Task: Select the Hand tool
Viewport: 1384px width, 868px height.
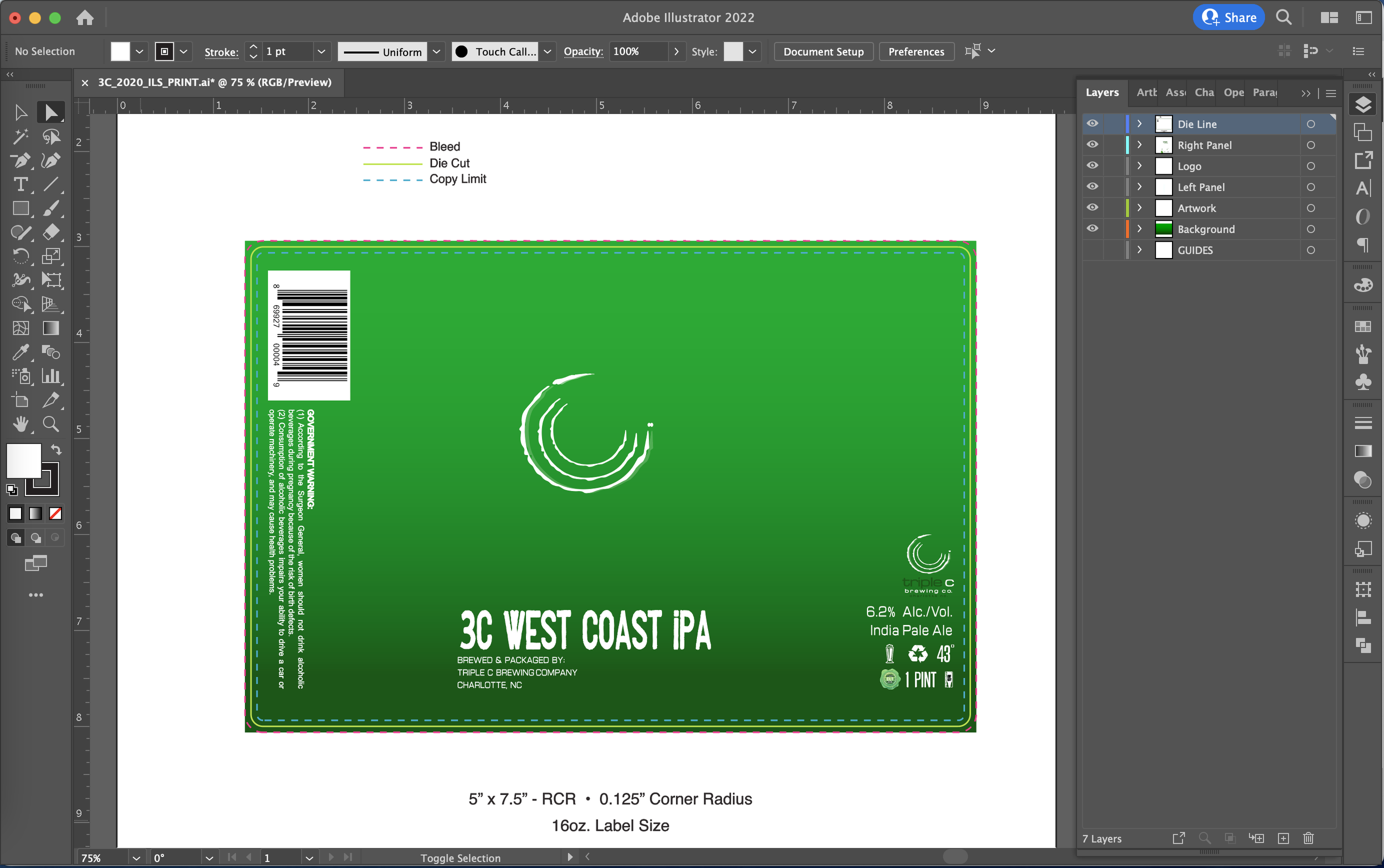Action: coord(20,424)
